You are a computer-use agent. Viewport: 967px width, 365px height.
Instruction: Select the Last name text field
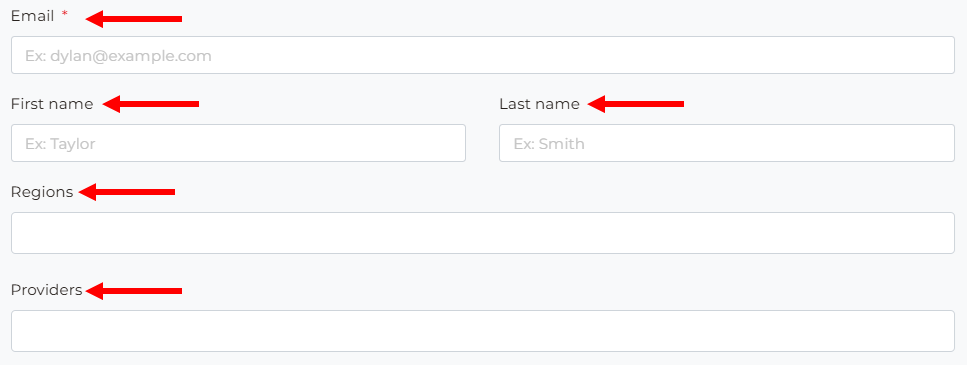[727, 143]
